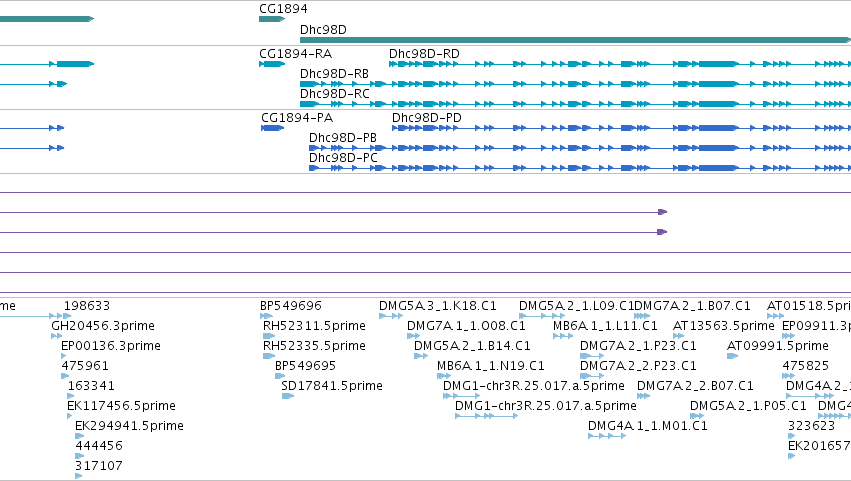
Task: Select DMG5A2_1.P05.C1 feature
Action: [x=697, y=416]
